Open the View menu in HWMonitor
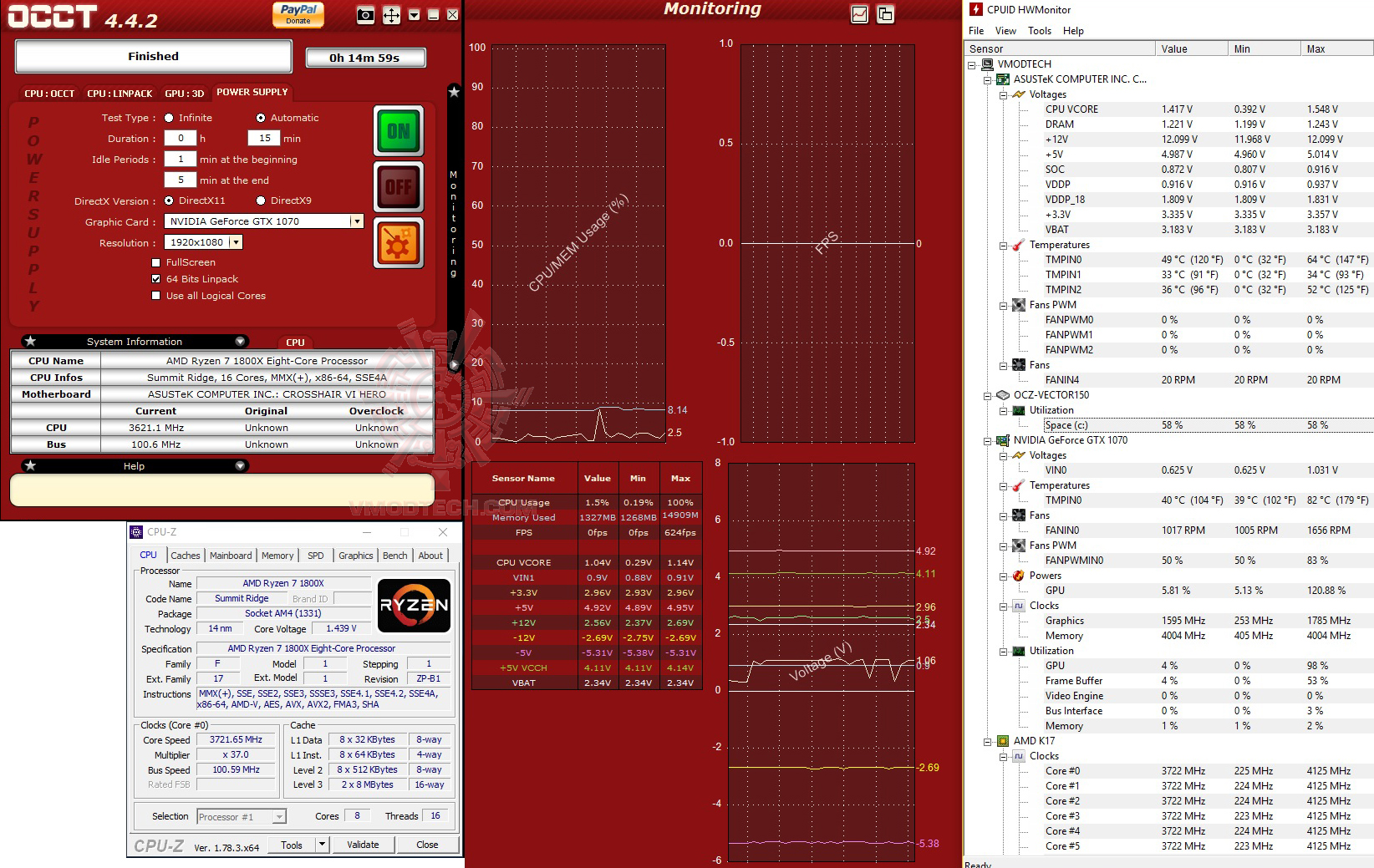Image resolution: width=1374 pixels, height=868 pixels. click(1005, 31)
